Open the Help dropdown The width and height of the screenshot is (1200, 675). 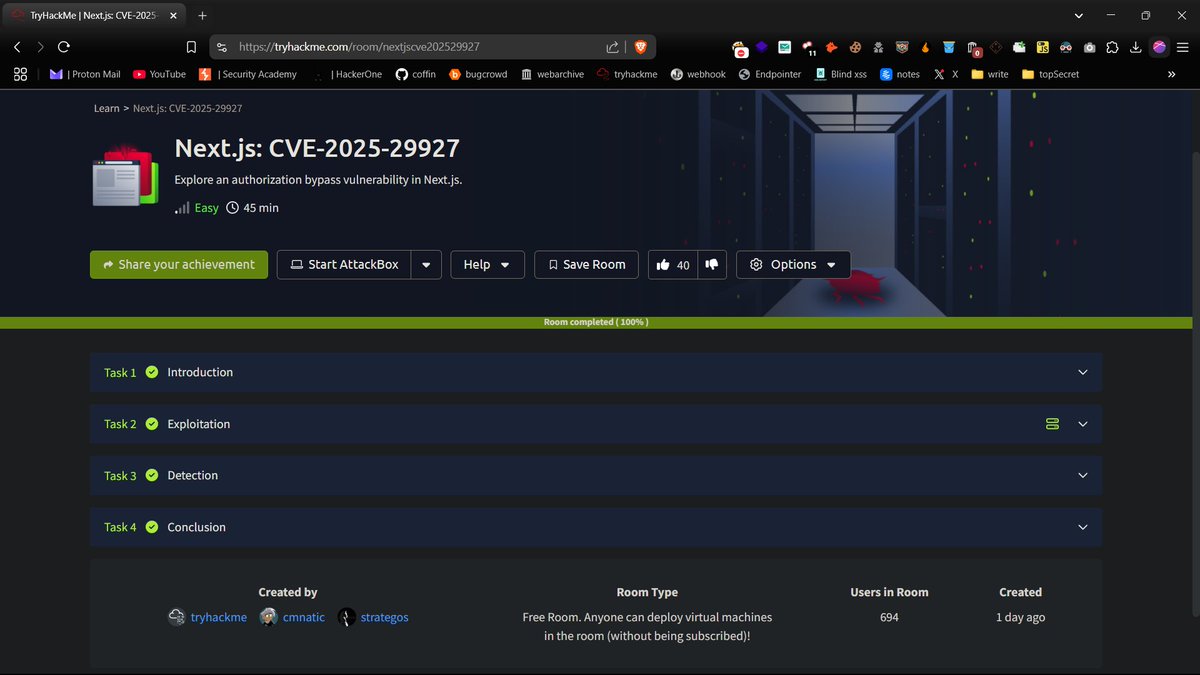[487, 265]
